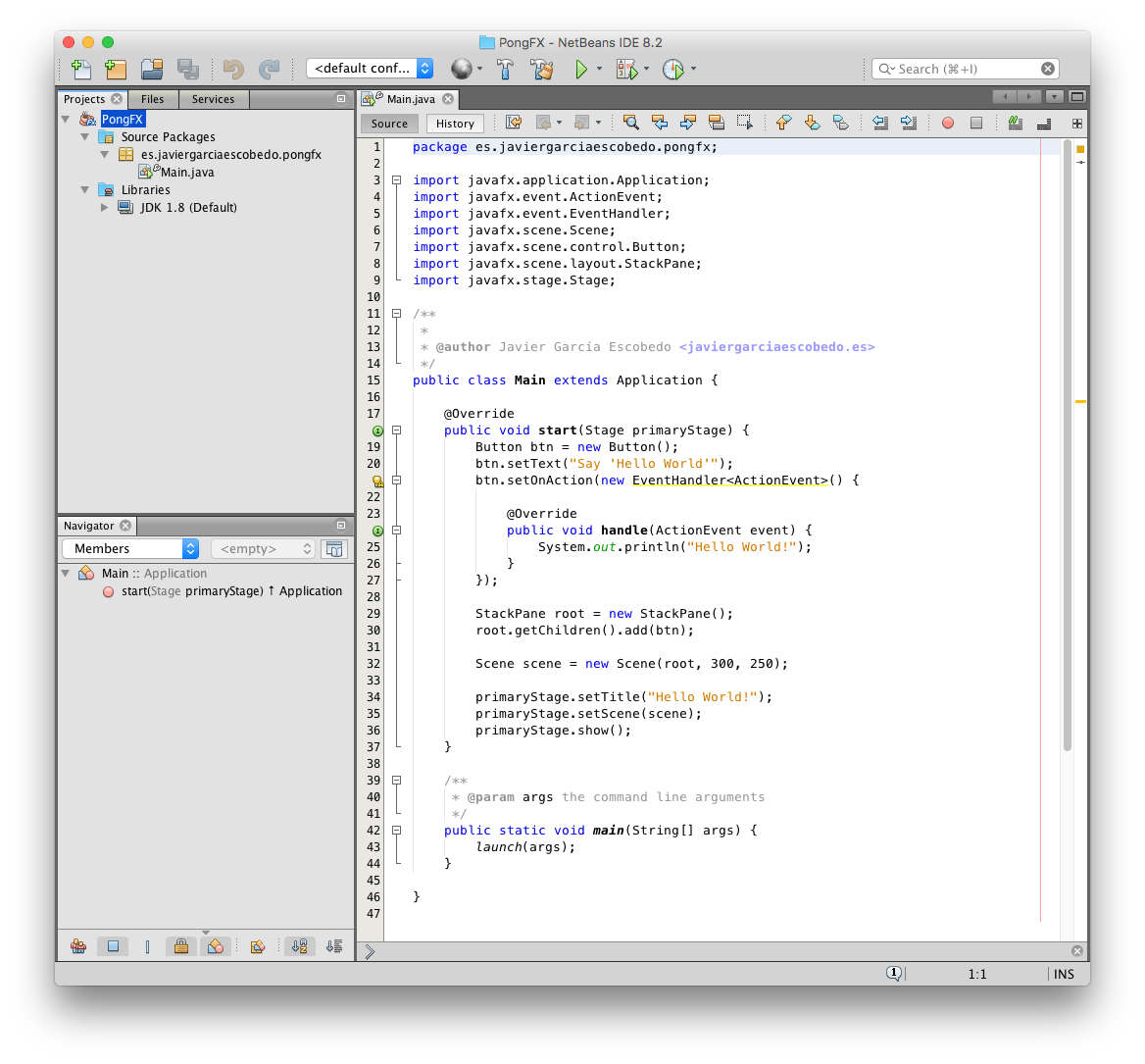Expand the JDK 1.8 (Default) library node
The image size is (1145, 1064).
click(105, 207)
